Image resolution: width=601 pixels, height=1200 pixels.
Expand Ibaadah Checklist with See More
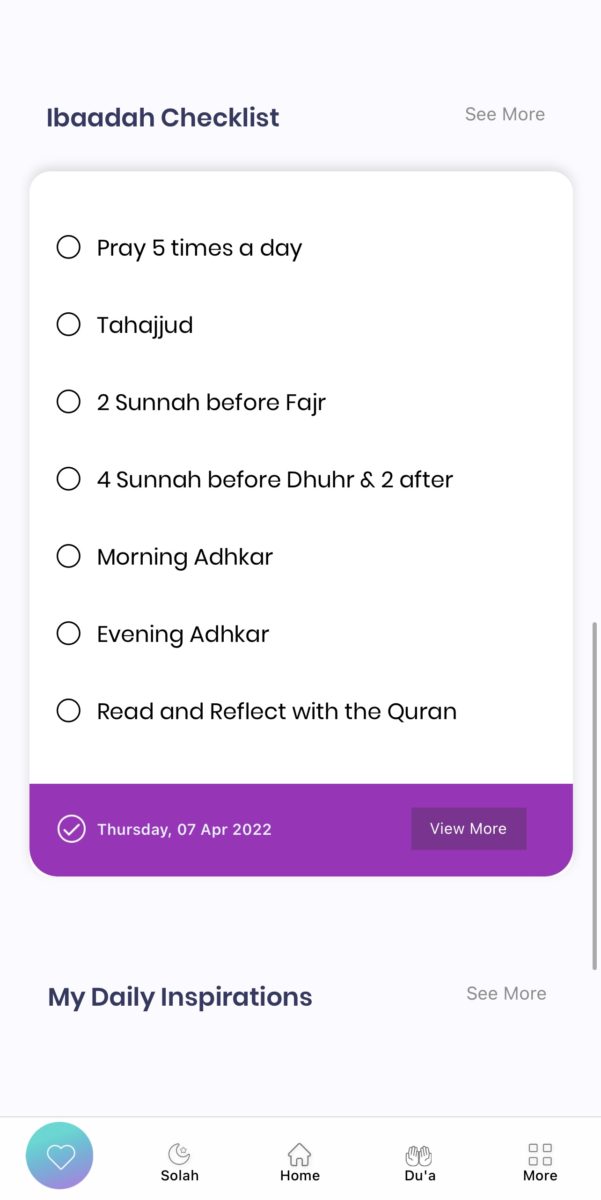505,115
